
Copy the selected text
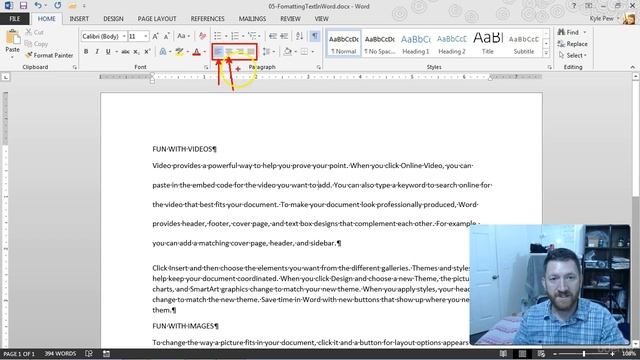point(36,44)
